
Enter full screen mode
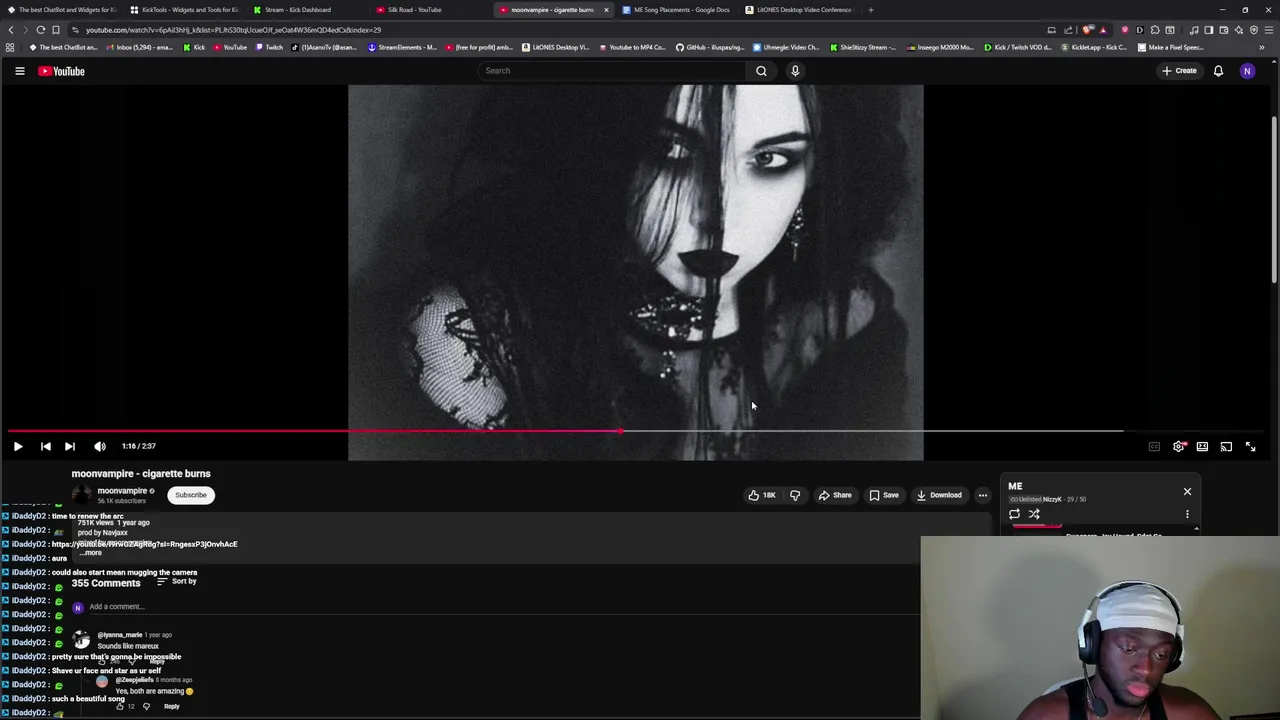coord(1250,447)
